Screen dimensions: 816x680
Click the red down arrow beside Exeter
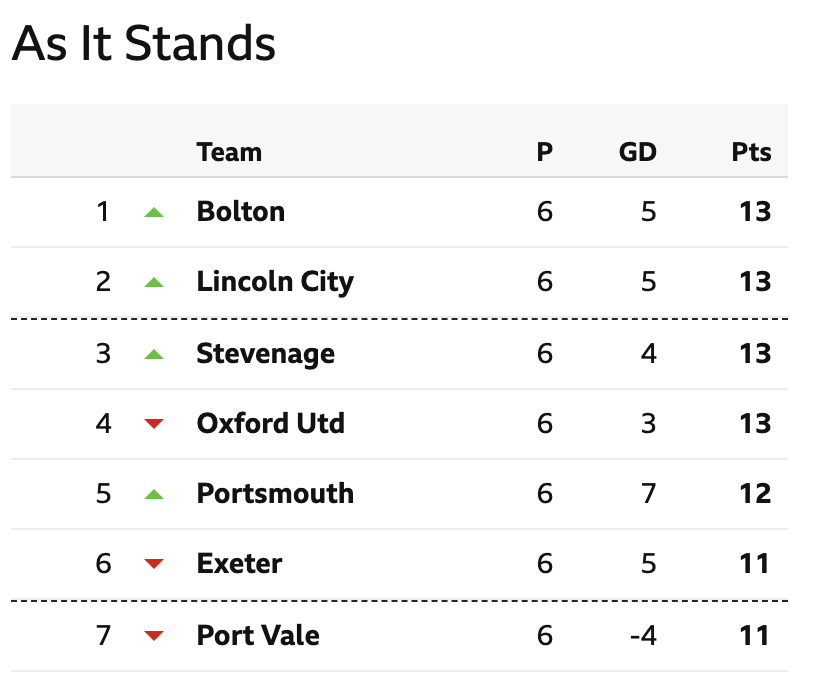[x=154, y=564]
